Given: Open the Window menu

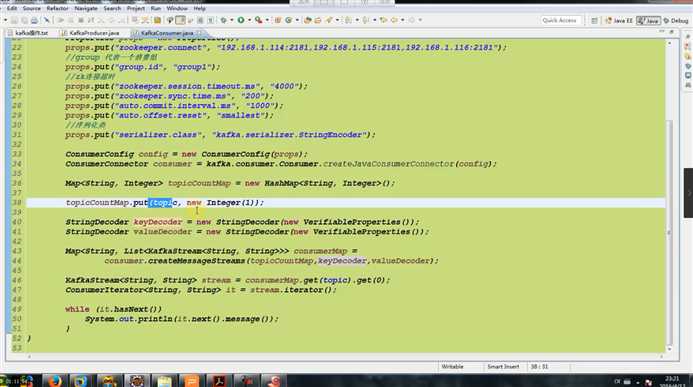Looking at the screenshot, I should click(x=177, y=8).
